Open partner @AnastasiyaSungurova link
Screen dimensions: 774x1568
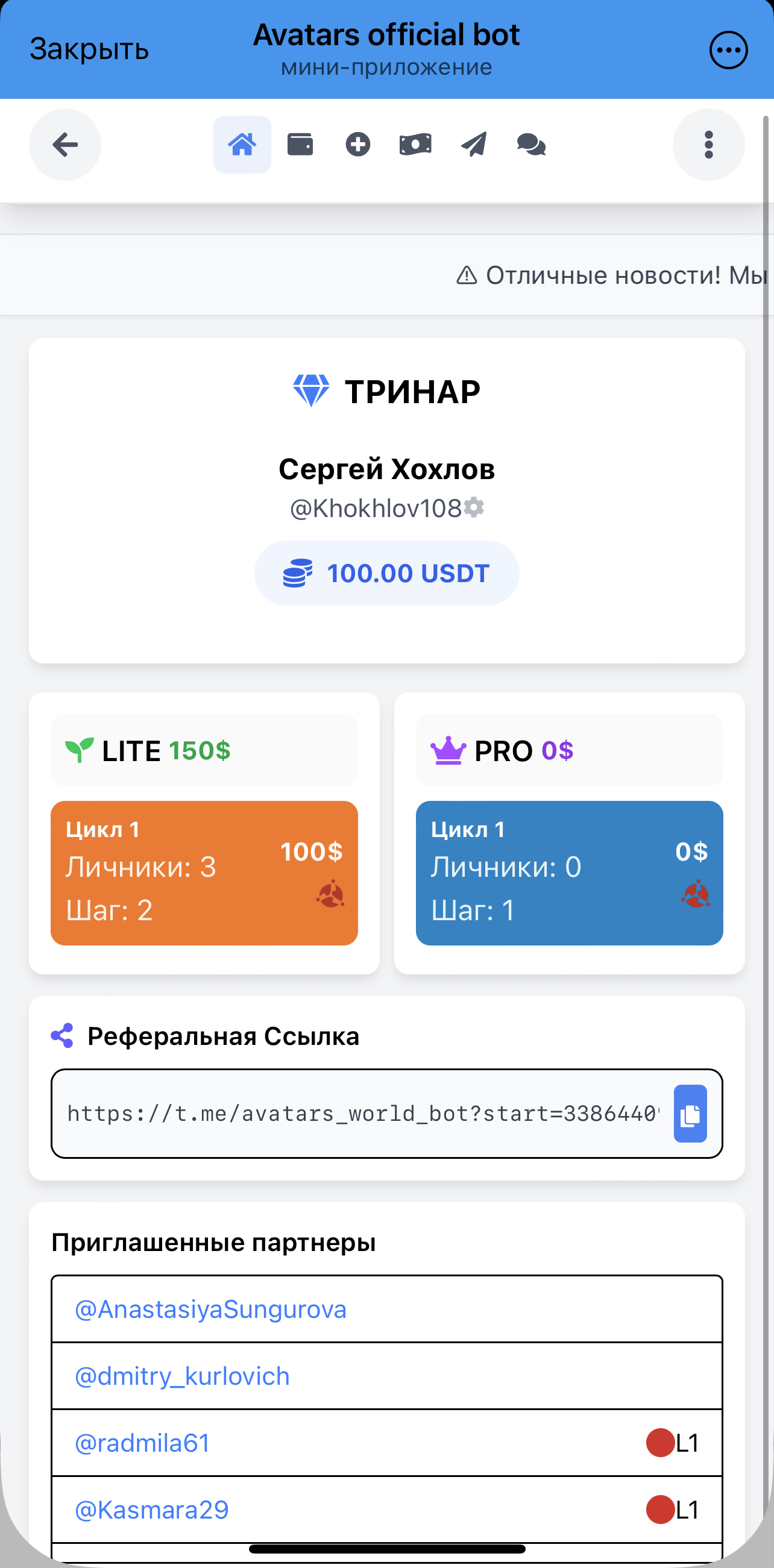click(x=211, y=1309)
